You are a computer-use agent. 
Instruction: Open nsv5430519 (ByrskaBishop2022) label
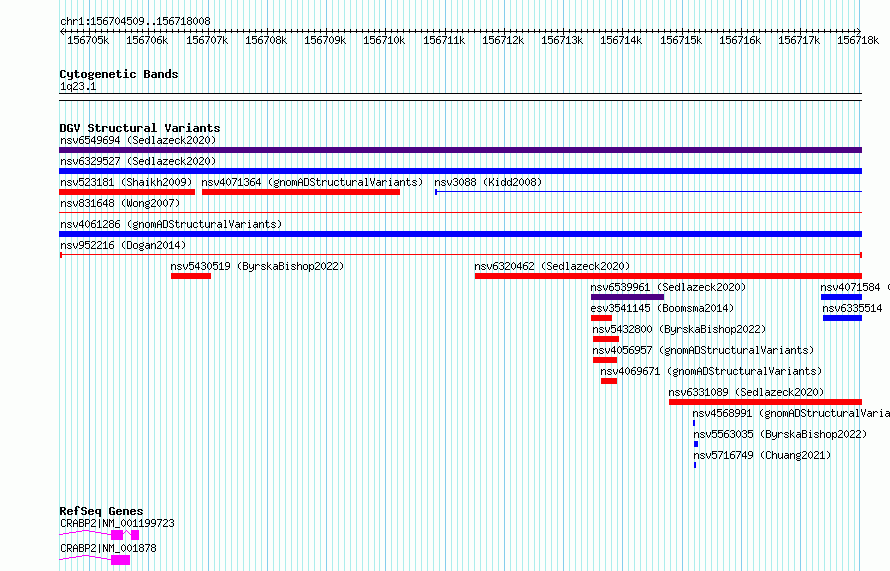[x=257, y=266]
